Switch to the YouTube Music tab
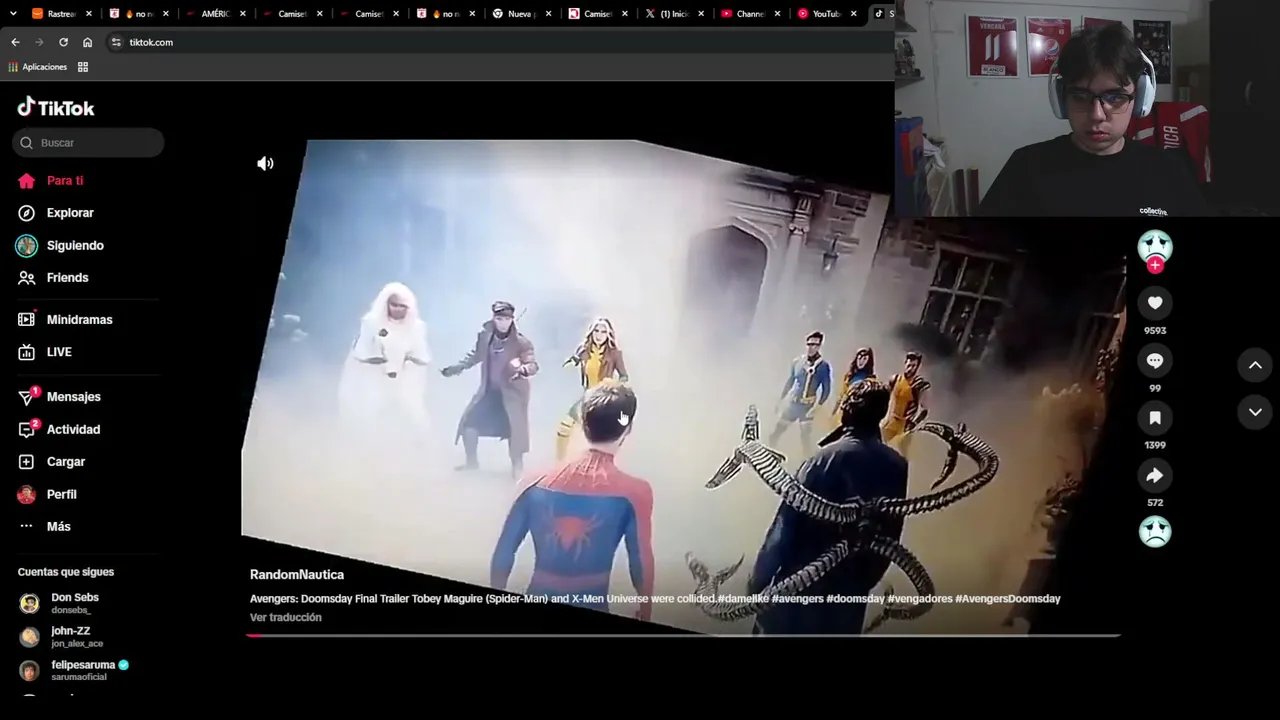1280x720 pixels. 826,14
